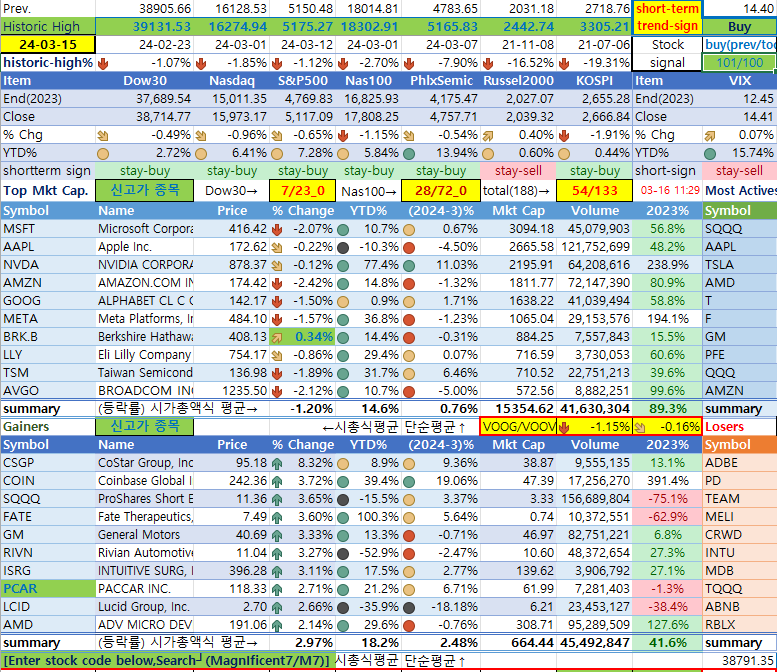
Task: Click the green circle in FATE YTD% cell
Action: (343, 518)
